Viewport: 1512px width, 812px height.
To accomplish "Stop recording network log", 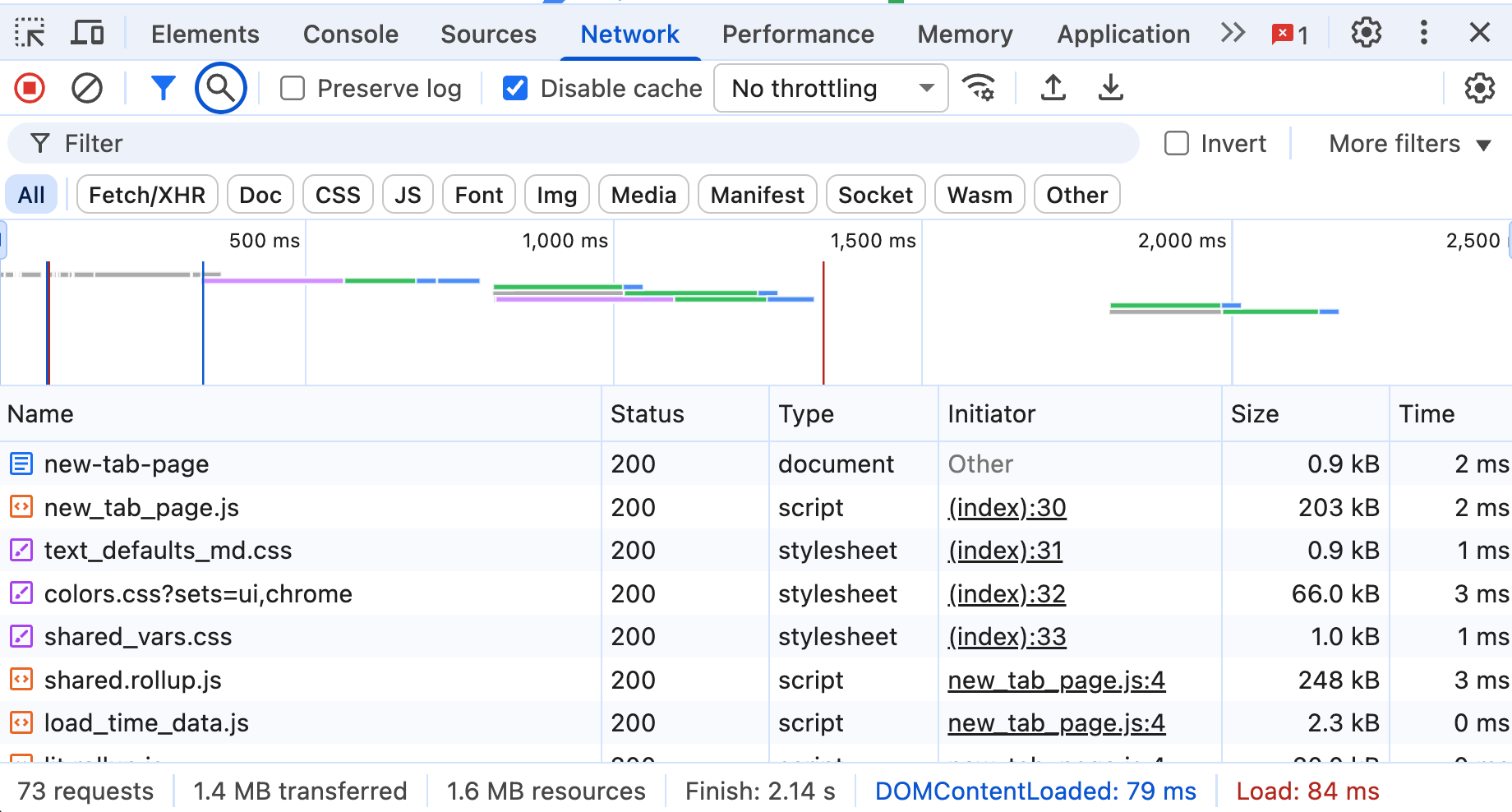I will (30, 88).
